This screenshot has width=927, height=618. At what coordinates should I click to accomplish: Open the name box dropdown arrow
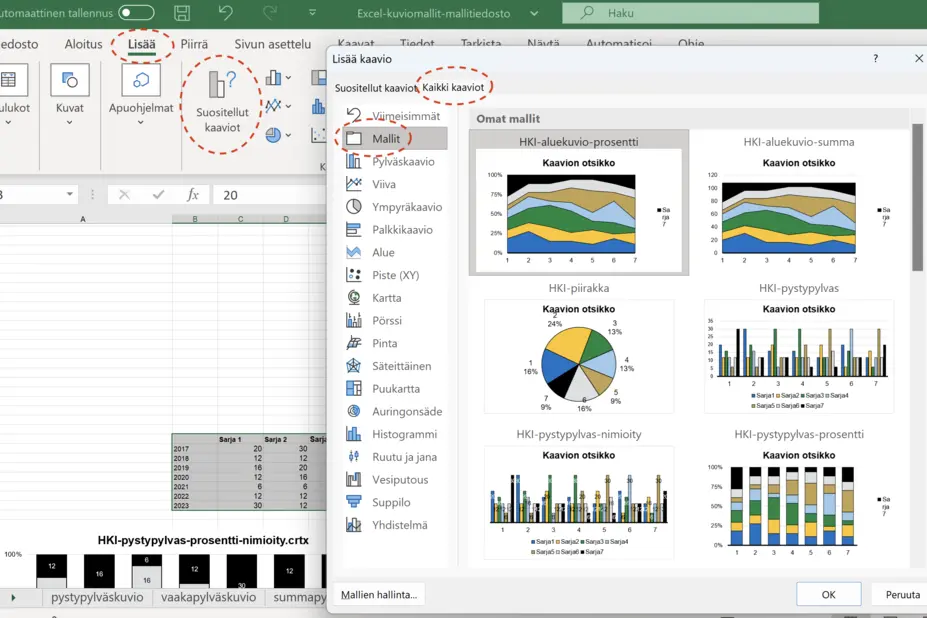point(70,194)
